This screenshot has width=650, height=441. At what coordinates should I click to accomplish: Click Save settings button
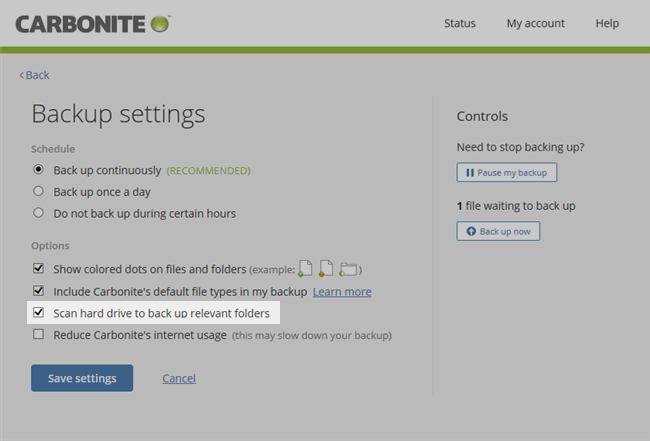tap(82, 378)
